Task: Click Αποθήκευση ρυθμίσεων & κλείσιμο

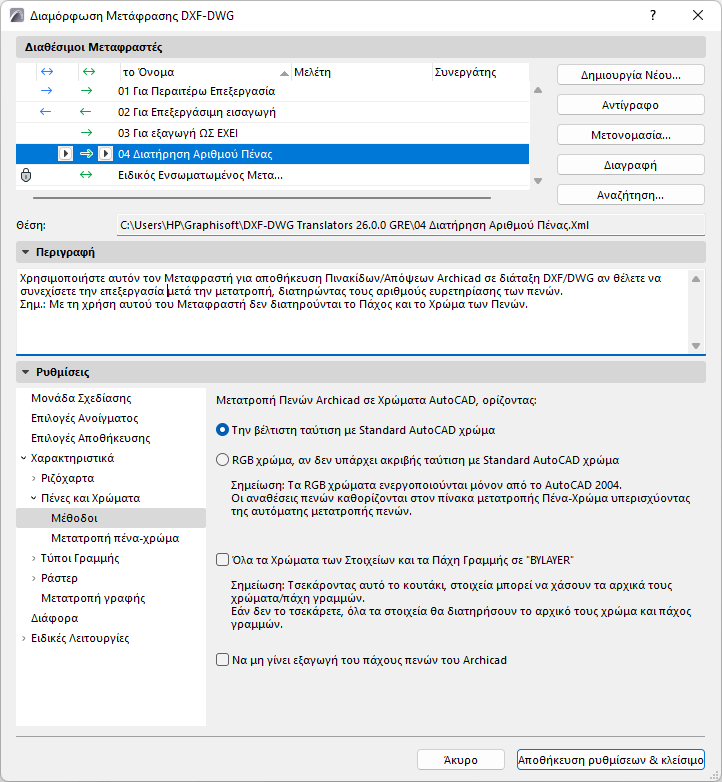Action: [x=611, y=760]
